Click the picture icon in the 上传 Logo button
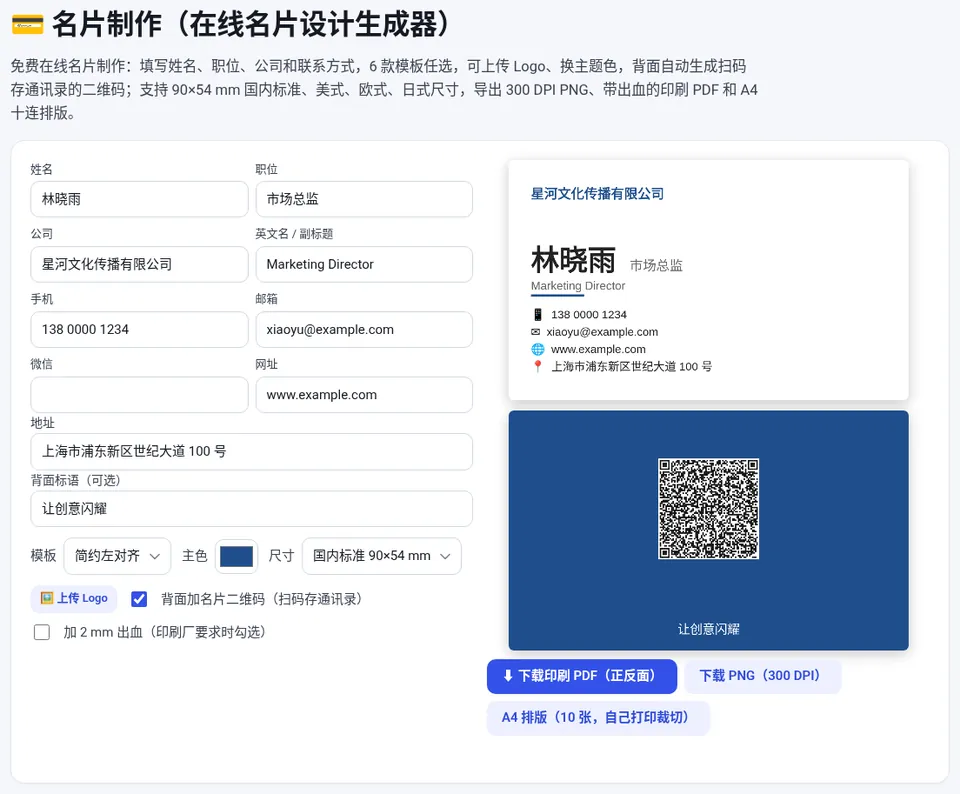The width and height of the screenshot is (960, 794). [x=47, y=598]
